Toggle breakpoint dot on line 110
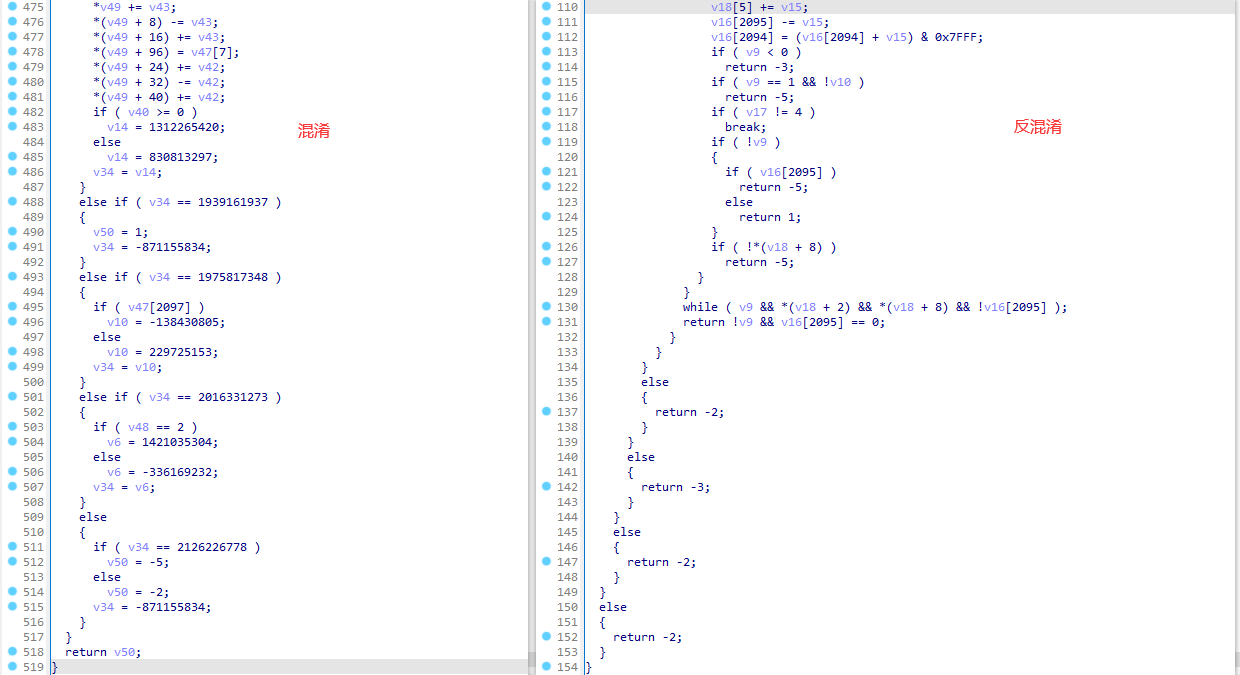The width and height of the screenshot is (1240, 675). coord(546,7)
